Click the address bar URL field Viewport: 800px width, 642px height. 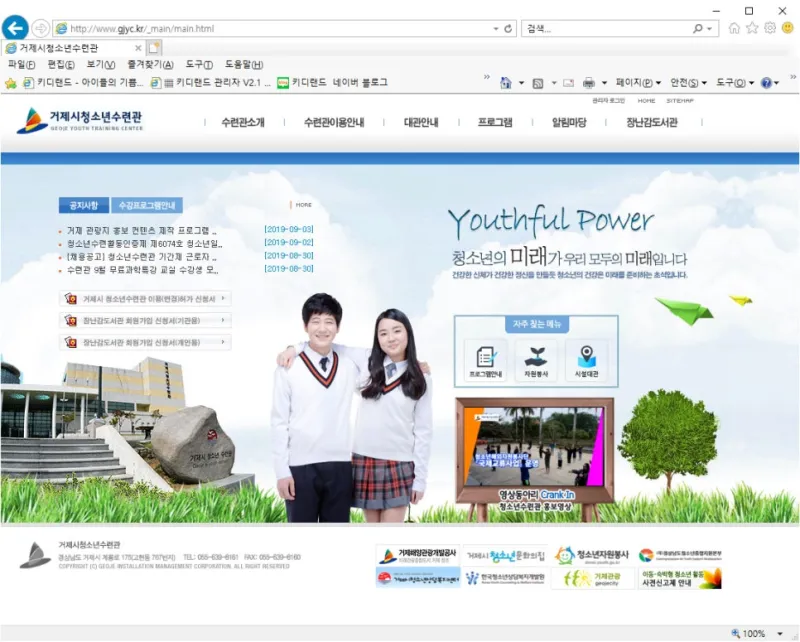280,29
